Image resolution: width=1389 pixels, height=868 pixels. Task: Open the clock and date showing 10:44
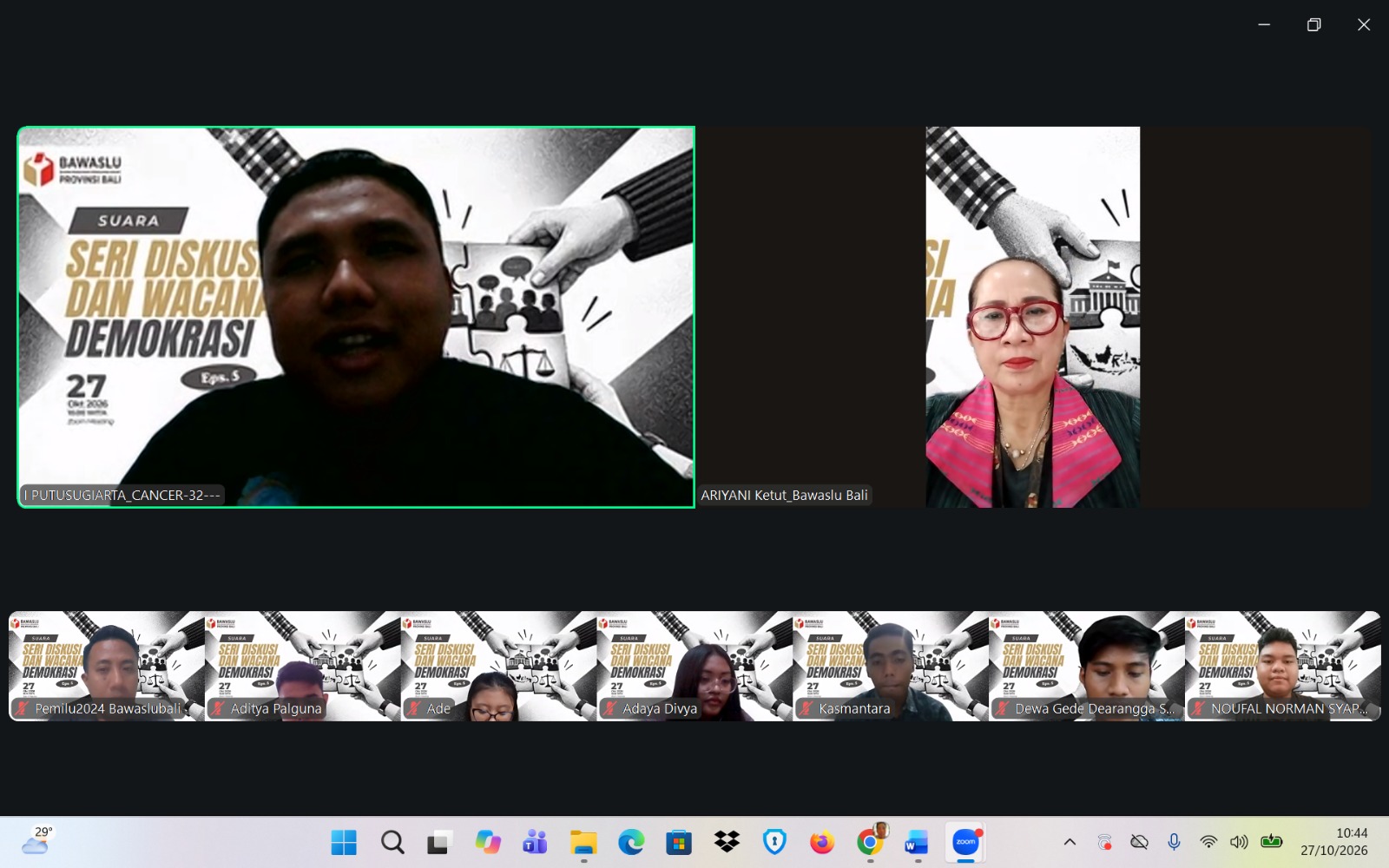pos(1334,842)
